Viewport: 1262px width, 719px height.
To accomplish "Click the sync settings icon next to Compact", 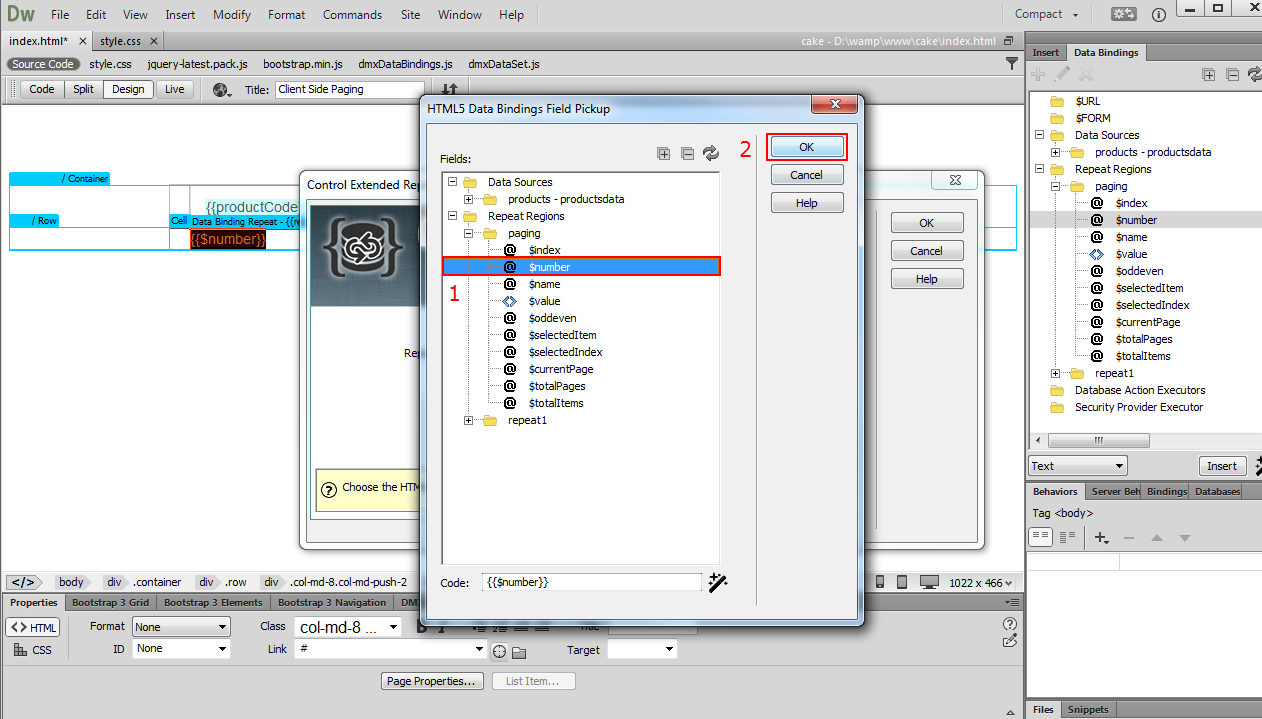I will click(1124, 14).
